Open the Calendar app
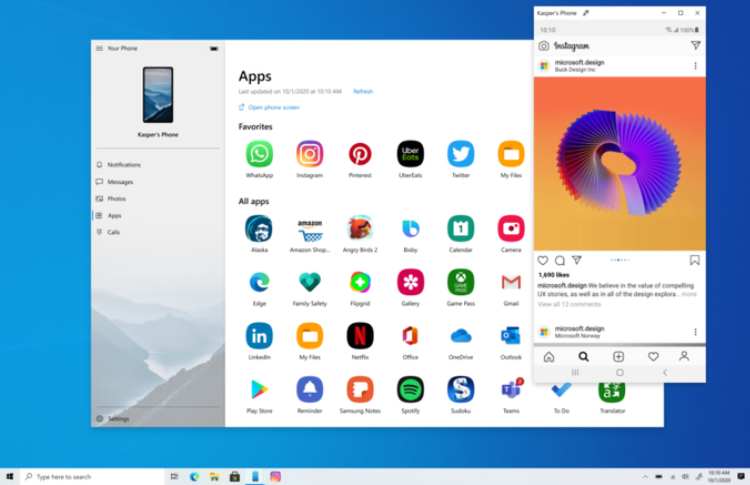Image resolution: width=750 pixels, height=485 pixels. tap(461, 229)
